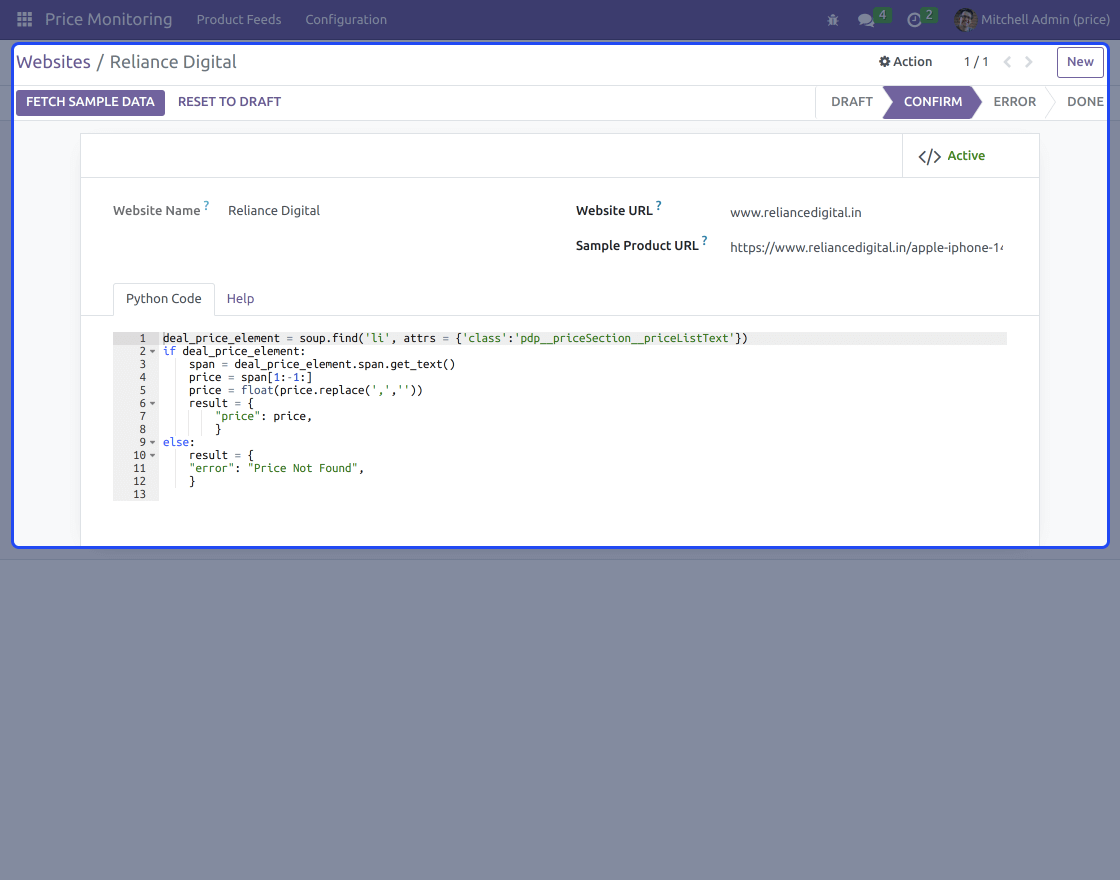Collapse the code fold at line 9
Viewport: 1120px width, 880px height.
pyautogui.click(x=152, y=443)
